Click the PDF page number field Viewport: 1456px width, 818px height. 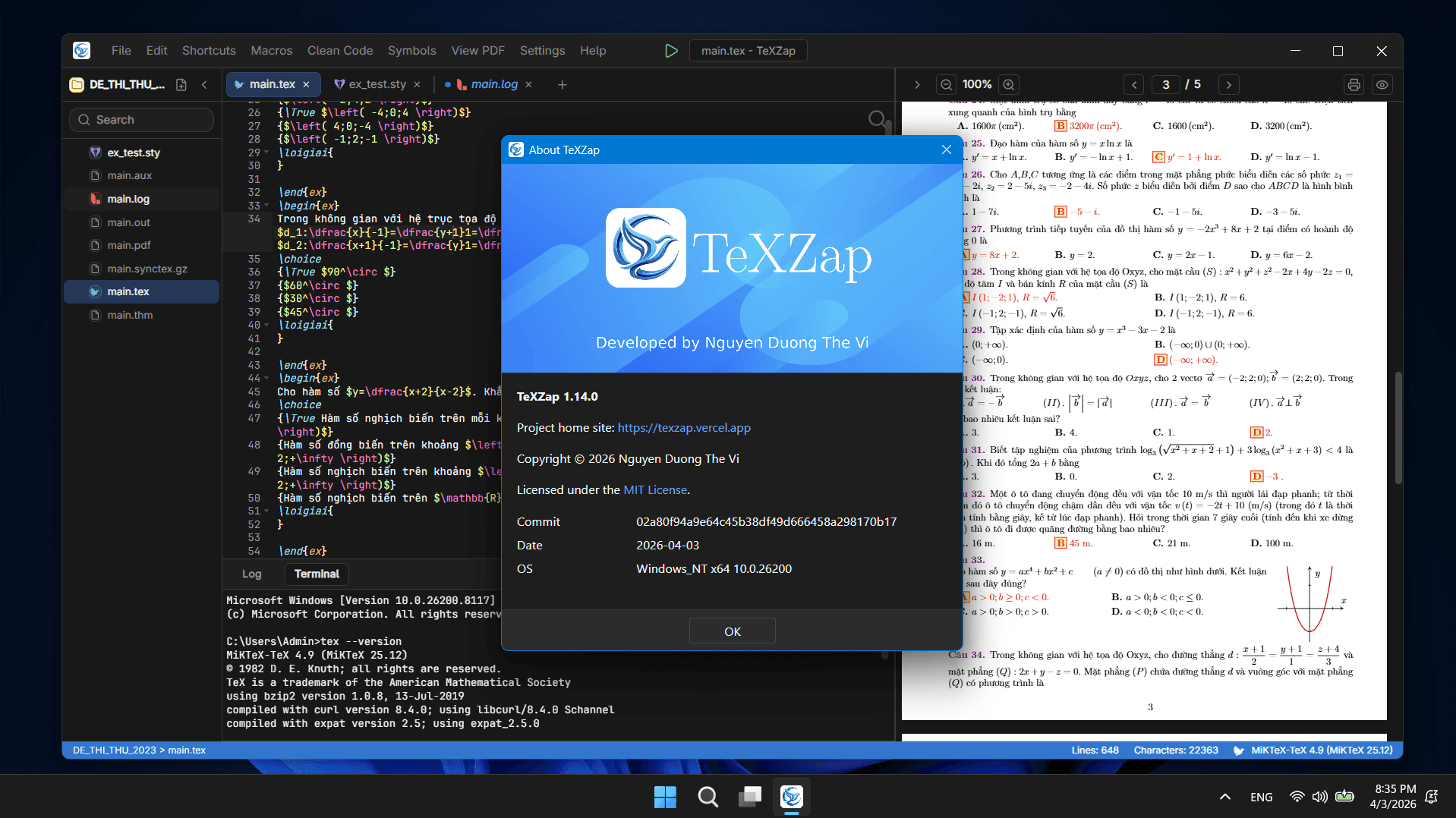[x=1166, y=85]
